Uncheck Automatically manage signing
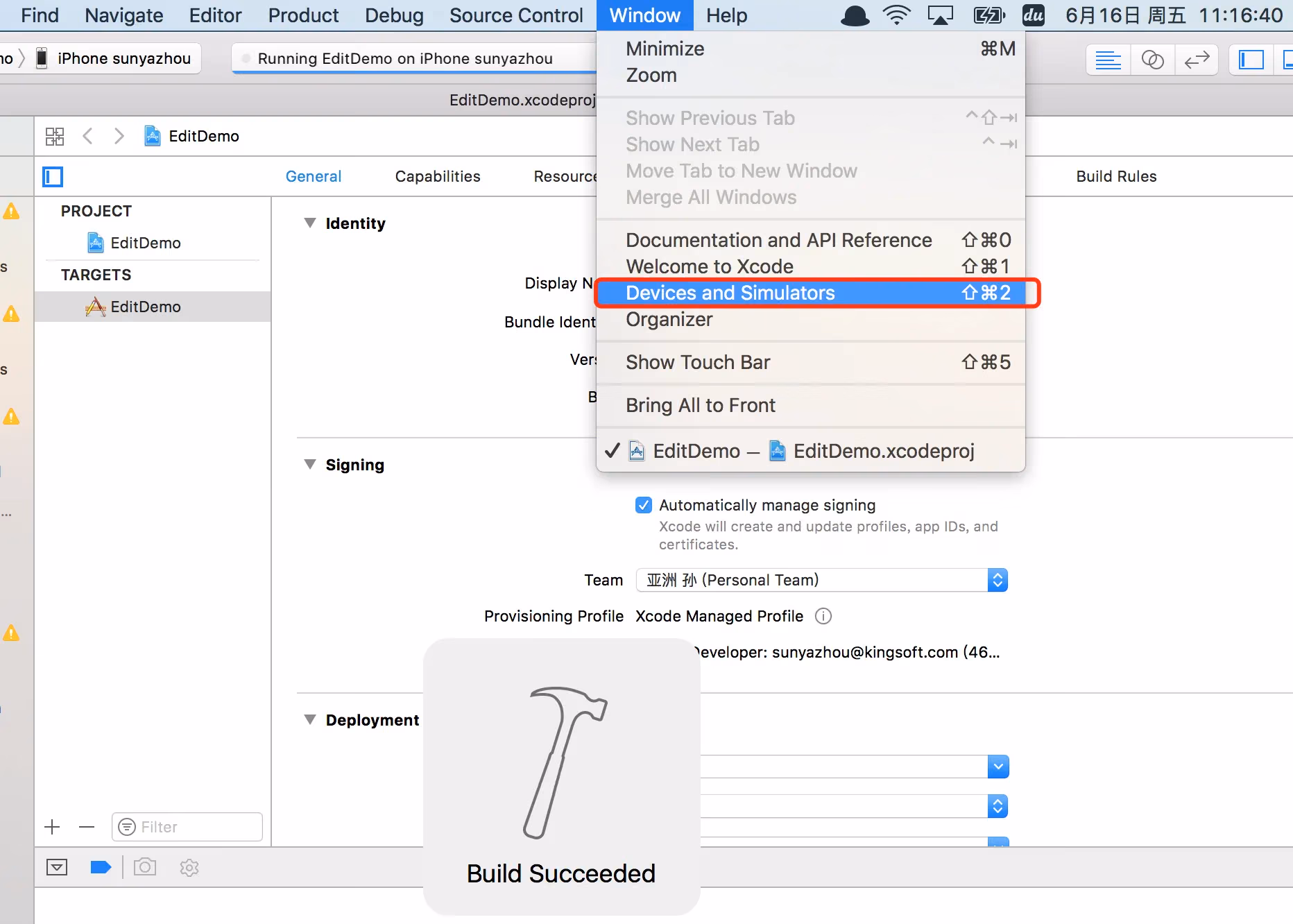1293x924 pixels. 644,505
